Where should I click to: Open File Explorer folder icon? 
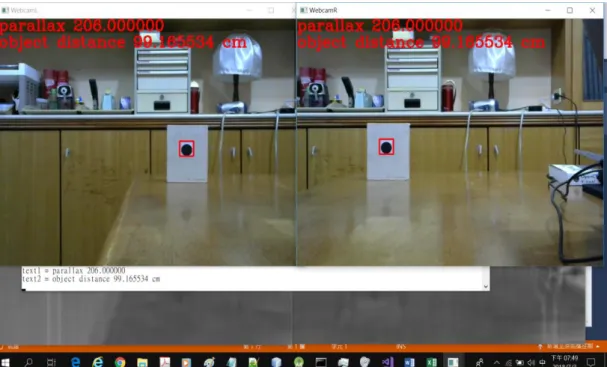142,362
